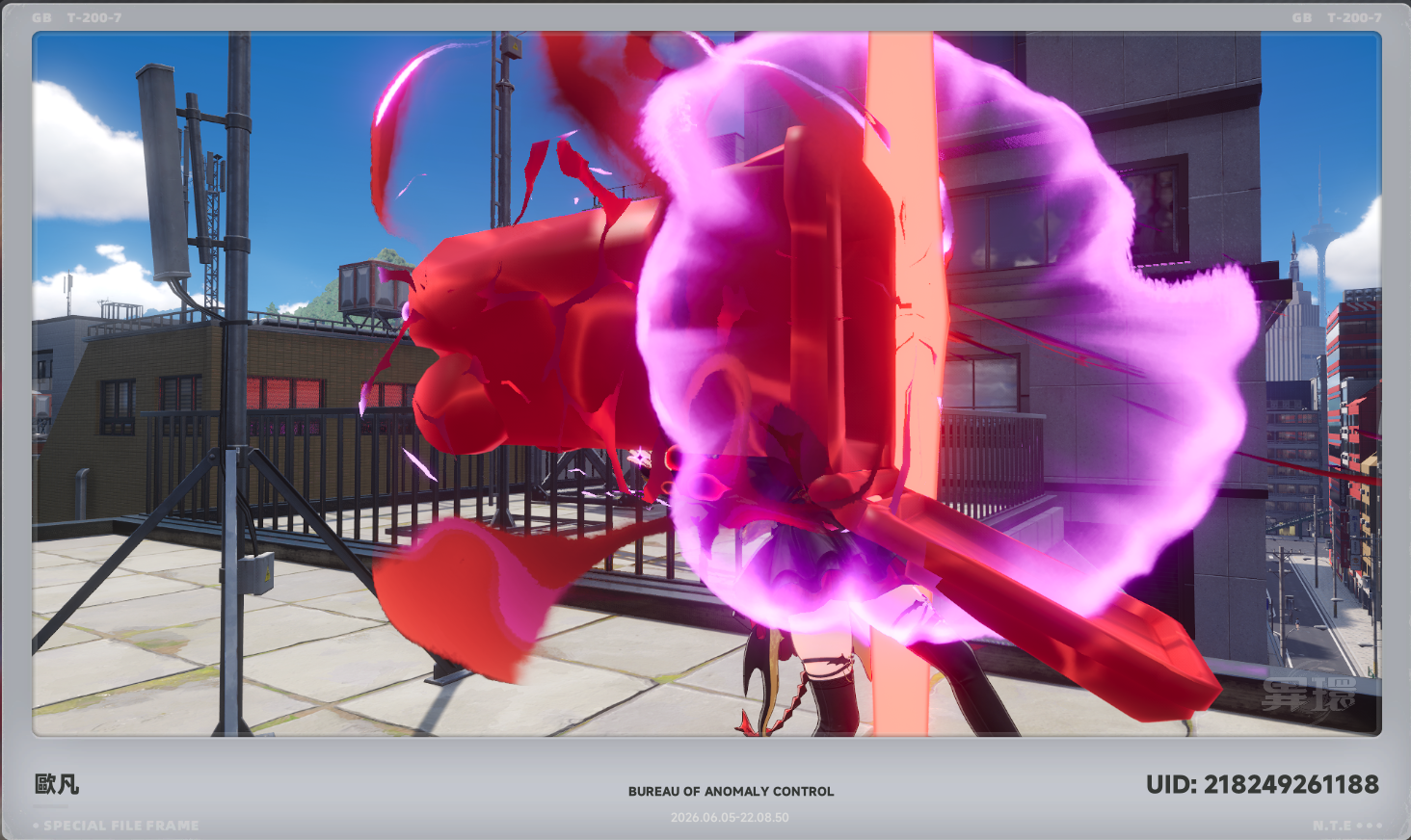
Task: Click the top-right GB T-200-7 code
Action: tap(1337, 17)
